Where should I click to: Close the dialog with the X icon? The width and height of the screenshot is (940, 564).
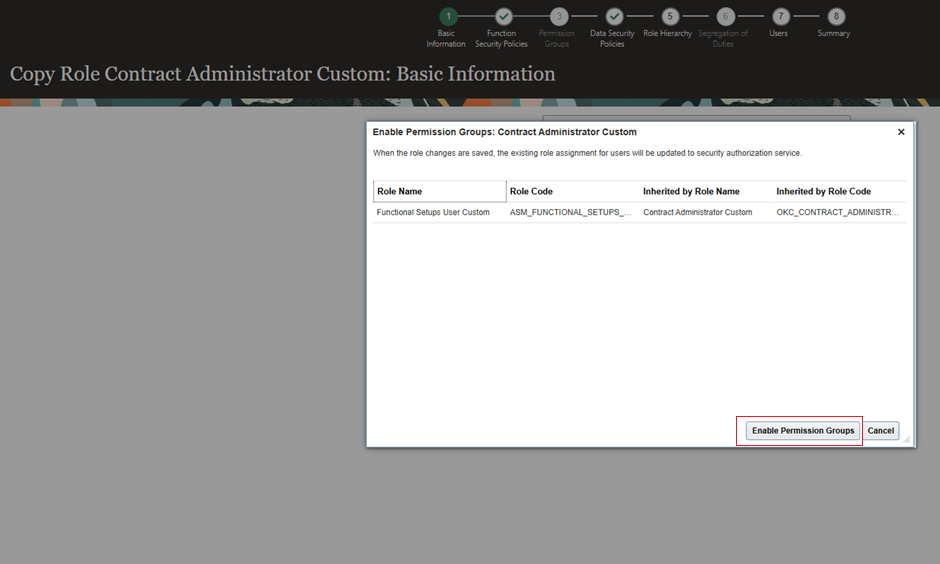point(900,132)
